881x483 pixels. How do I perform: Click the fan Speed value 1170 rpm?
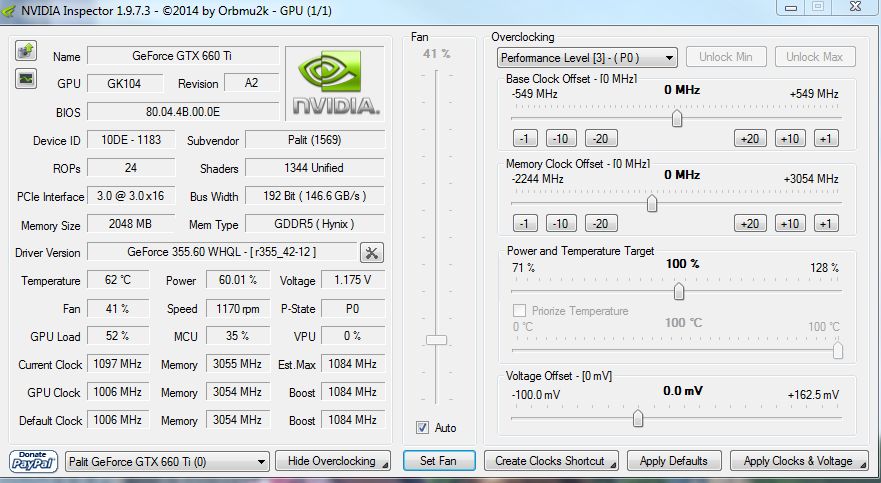click(238, 308)
